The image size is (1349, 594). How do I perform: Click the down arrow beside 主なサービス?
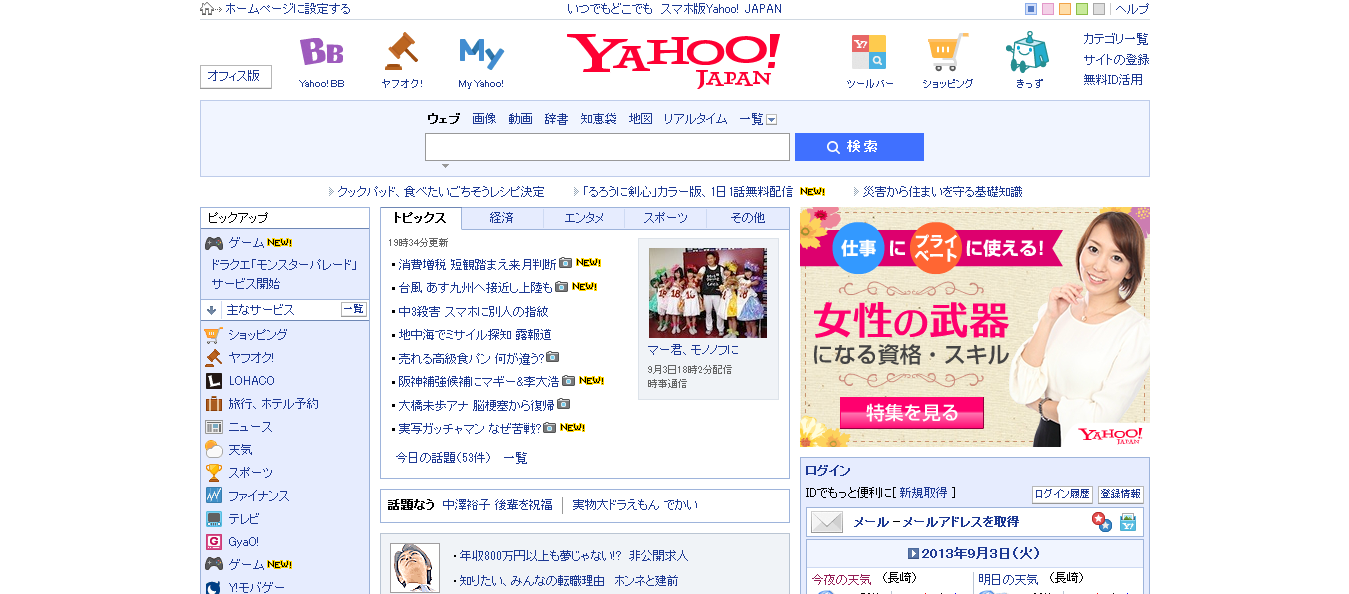click(212, 310)
